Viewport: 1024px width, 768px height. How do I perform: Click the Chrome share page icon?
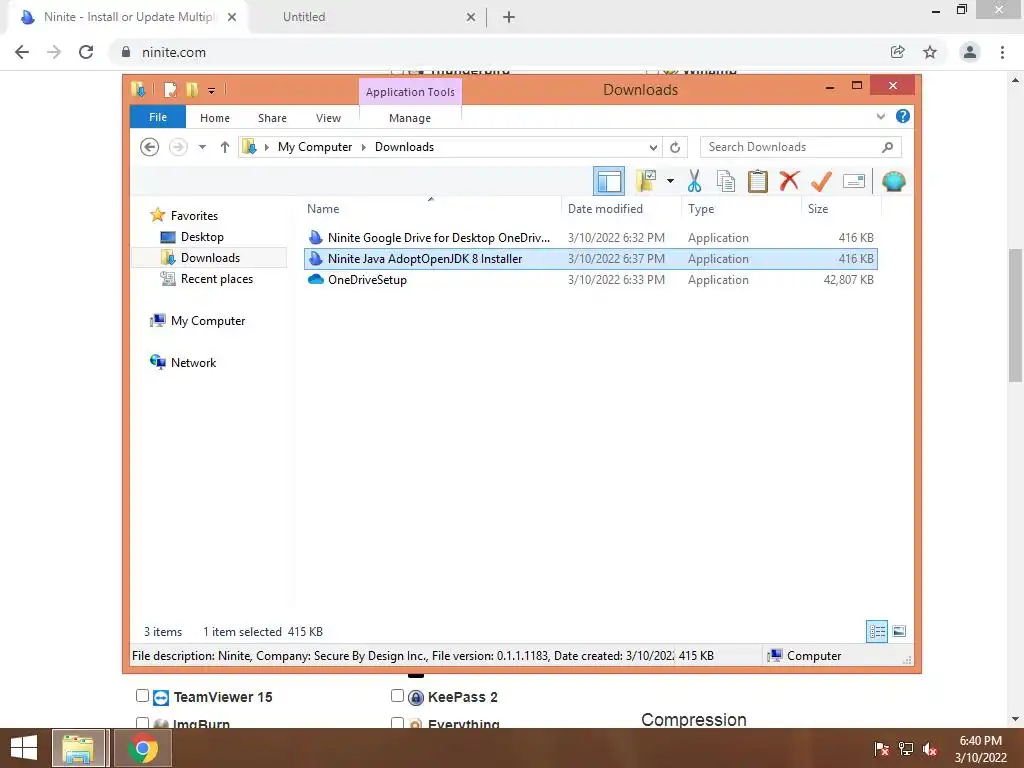coord(898,52)
